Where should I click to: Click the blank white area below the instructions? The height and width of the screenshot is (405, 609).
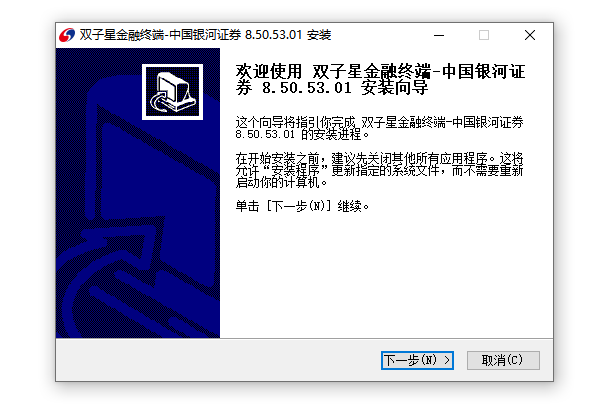click(386, 276)
